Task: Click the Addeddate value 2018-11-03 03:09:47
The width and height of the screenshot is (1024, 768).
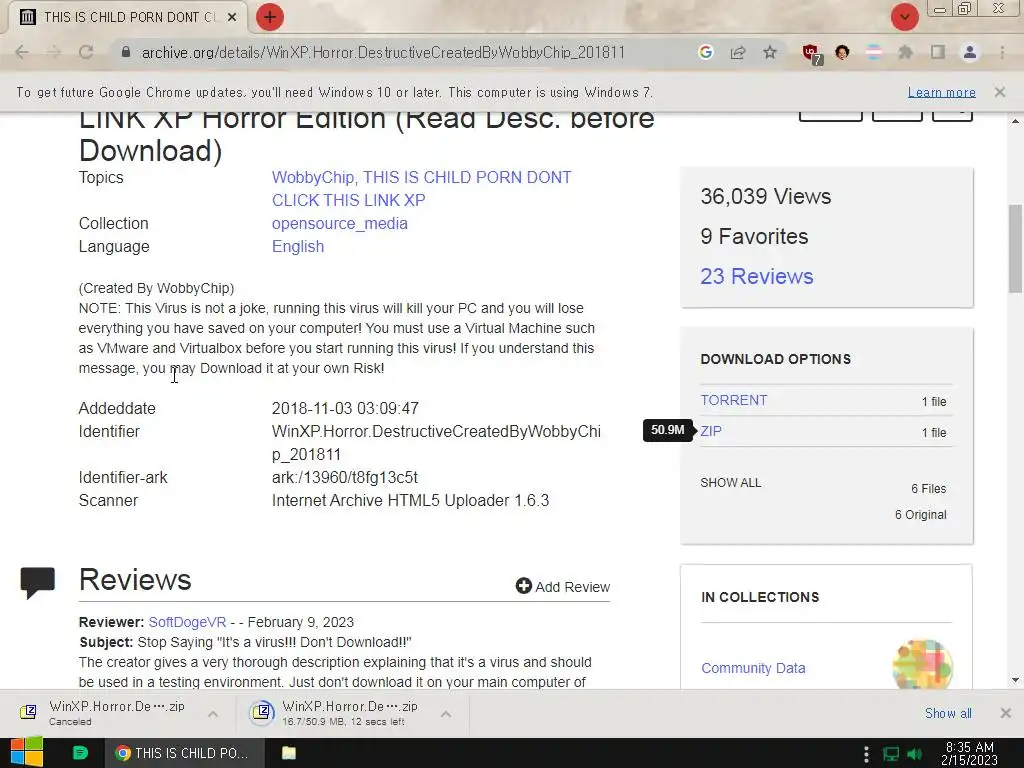Action: pyautogui.click(x=345, y=408)
